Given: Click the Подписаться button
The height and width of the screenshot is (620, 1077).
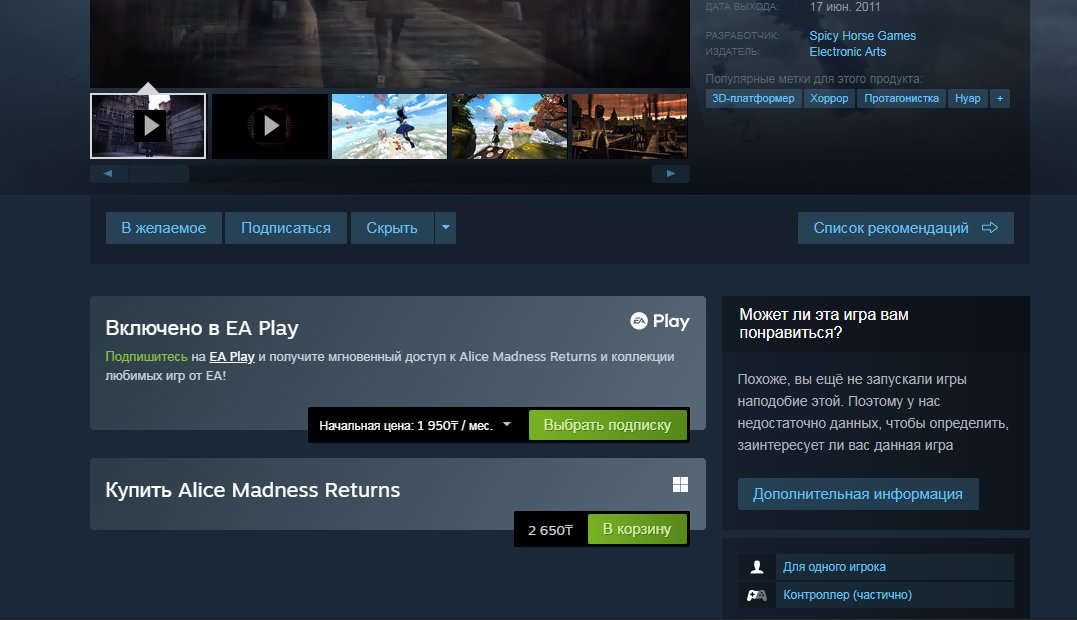Looking at the screenshot, I should pyautogui.click(x=286, y=228).
